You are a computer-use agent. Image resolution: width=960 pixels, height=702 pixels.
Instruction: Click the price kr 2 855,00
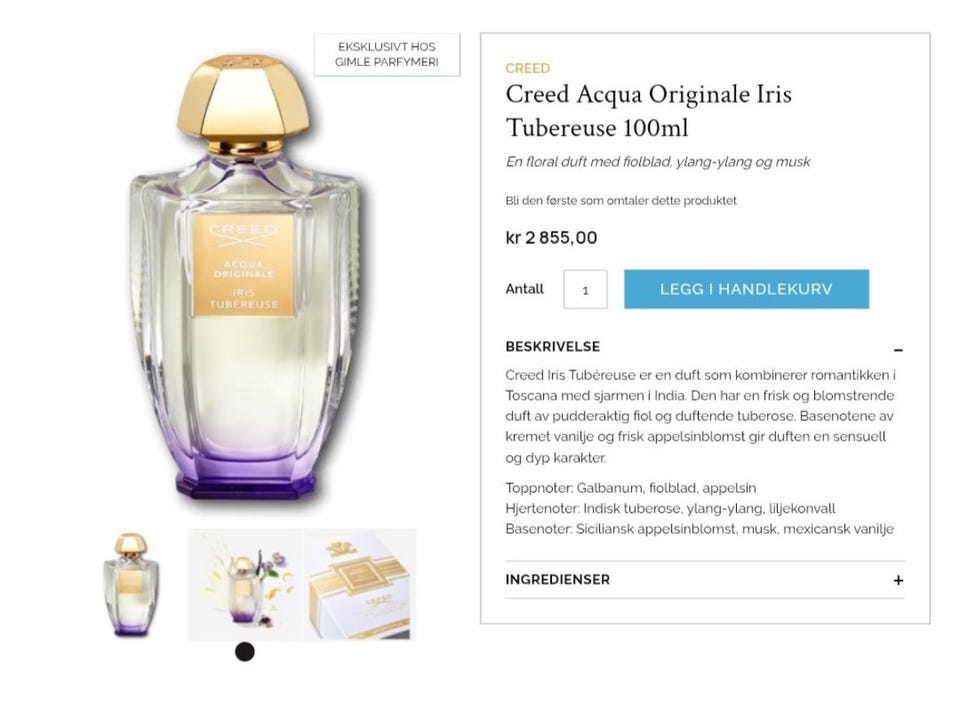pos(551,237)
